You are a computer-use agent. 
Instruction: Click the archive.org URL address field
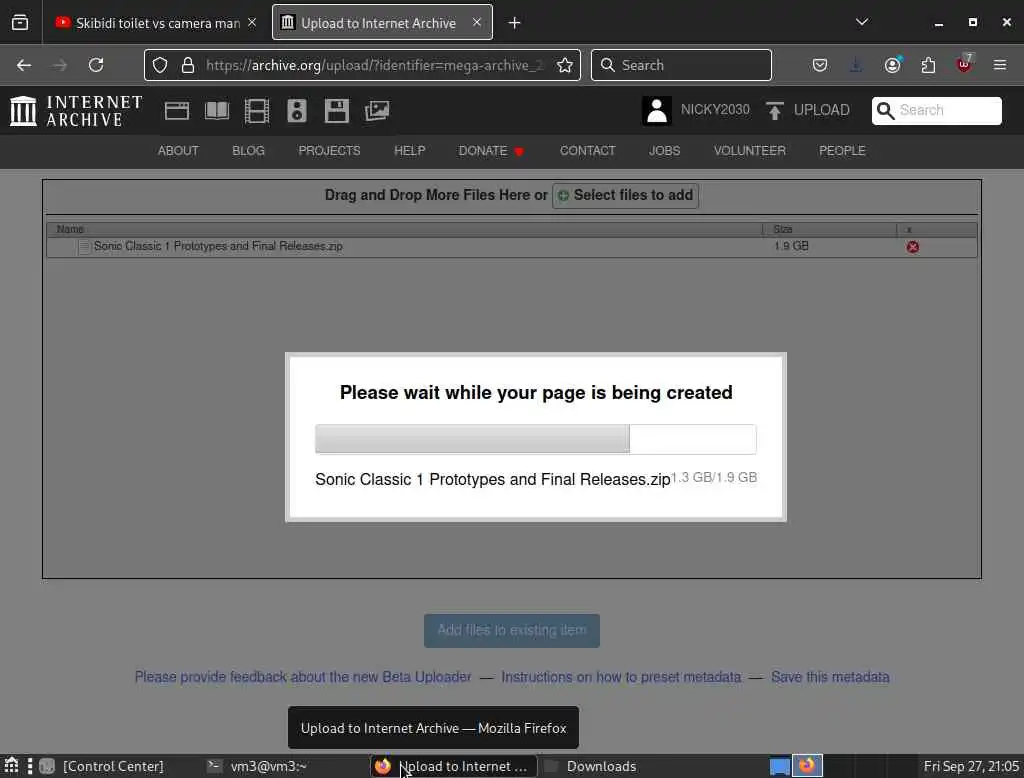pos(374,65)
